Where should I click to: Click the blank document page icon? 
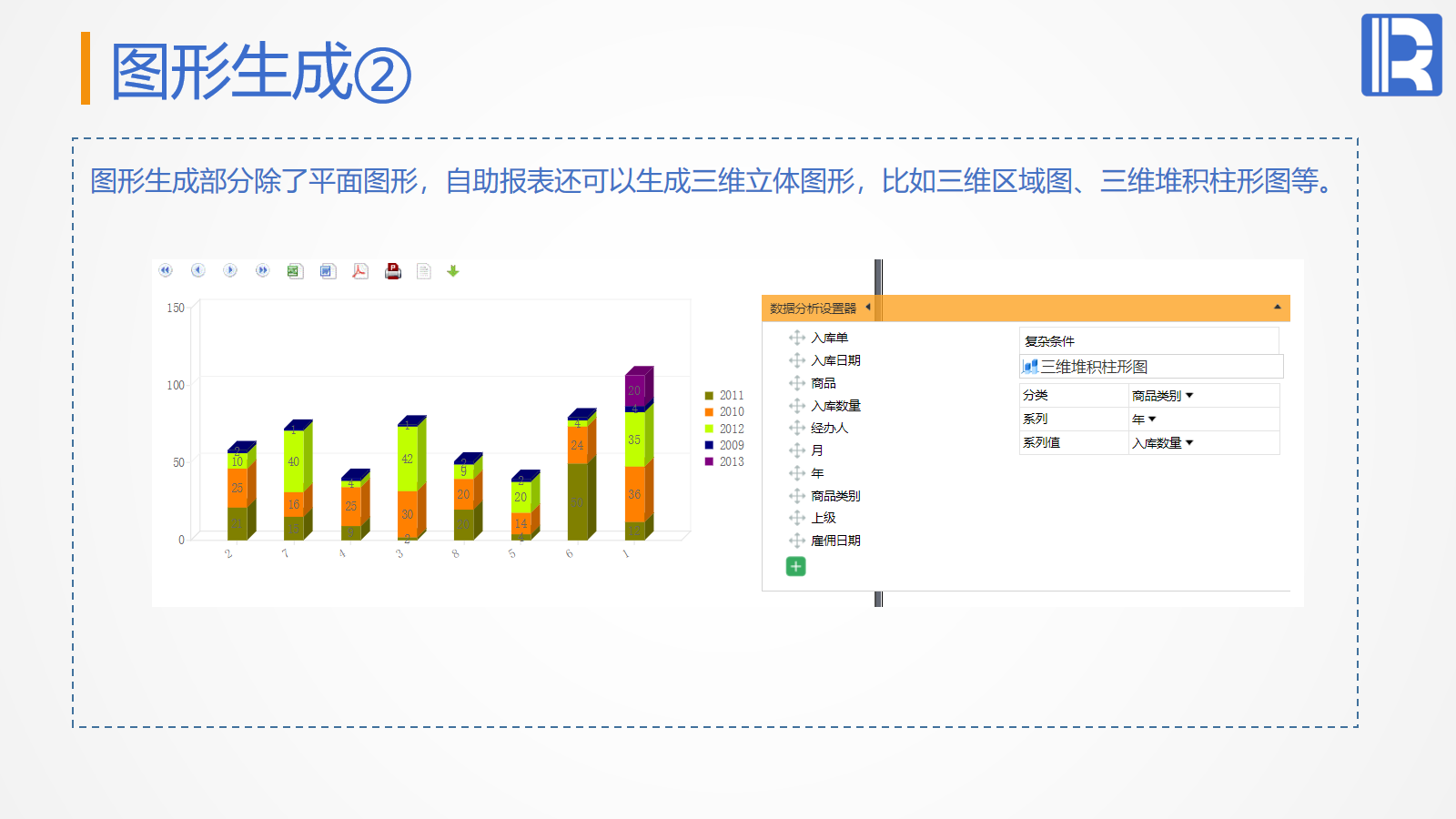[424, 271]
